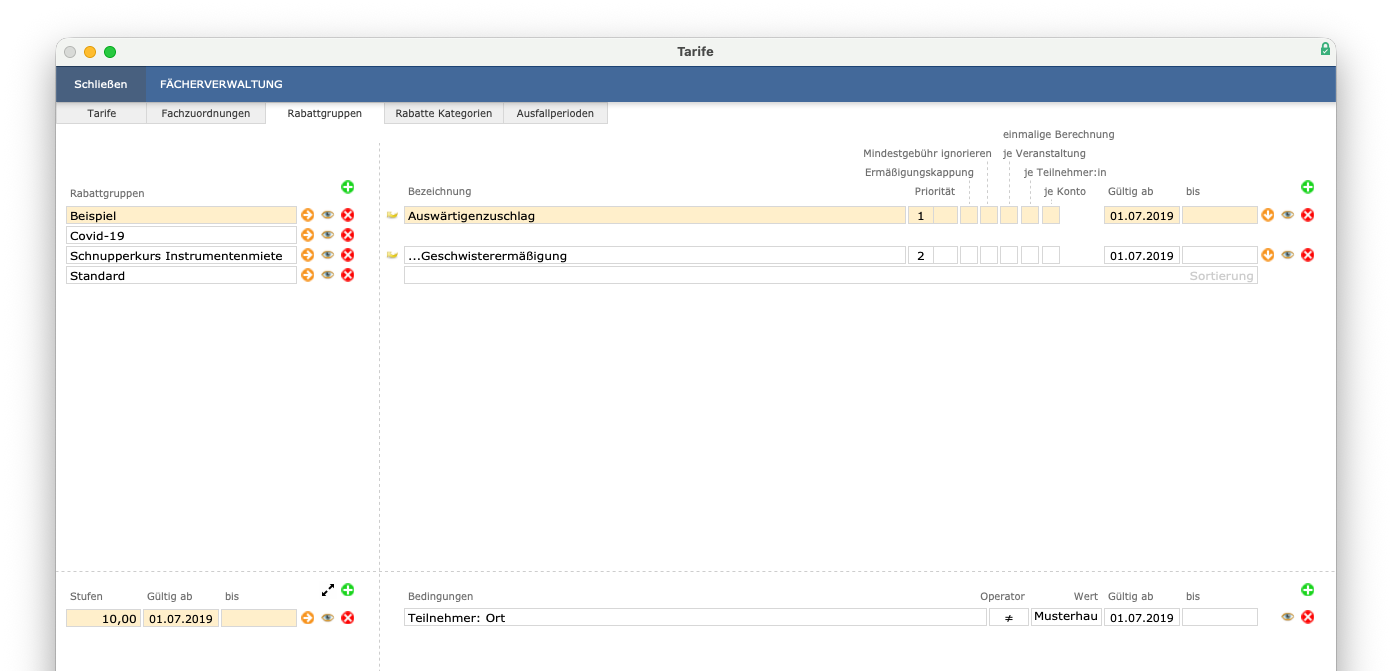Image resolution: width=1392 pixels, height=671 pixels.
Task: Expand the folder next to Geschwisterermäßigung
Action: pyautogui.click(x=392, y=255)
